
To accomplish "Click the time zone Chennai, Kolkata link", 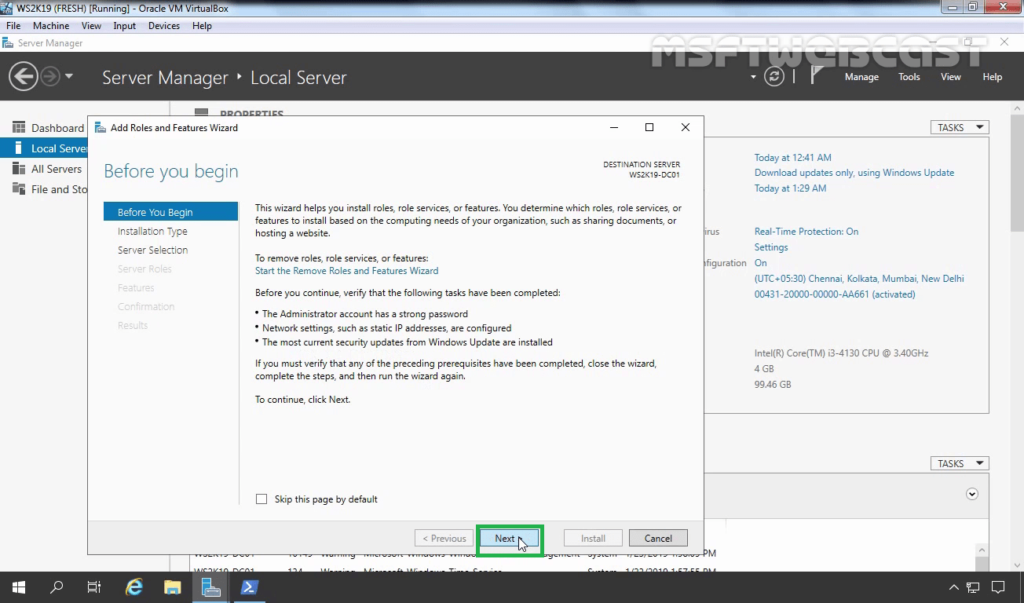I will pos(859,278).
